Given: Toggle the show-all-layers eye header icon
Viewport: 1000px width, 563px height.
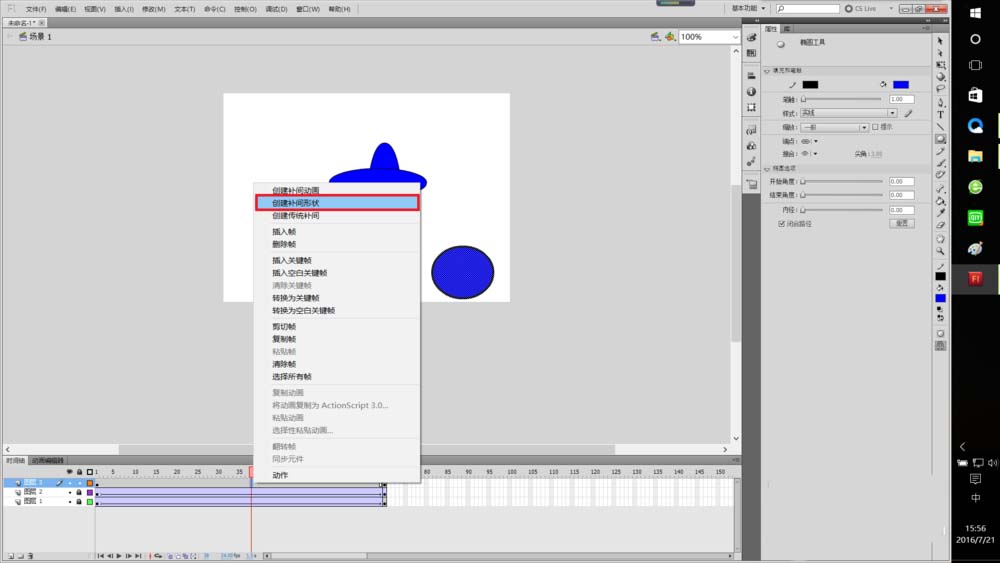Looking at the screenshot, I should pyautogui.click(x=70, y=472).
